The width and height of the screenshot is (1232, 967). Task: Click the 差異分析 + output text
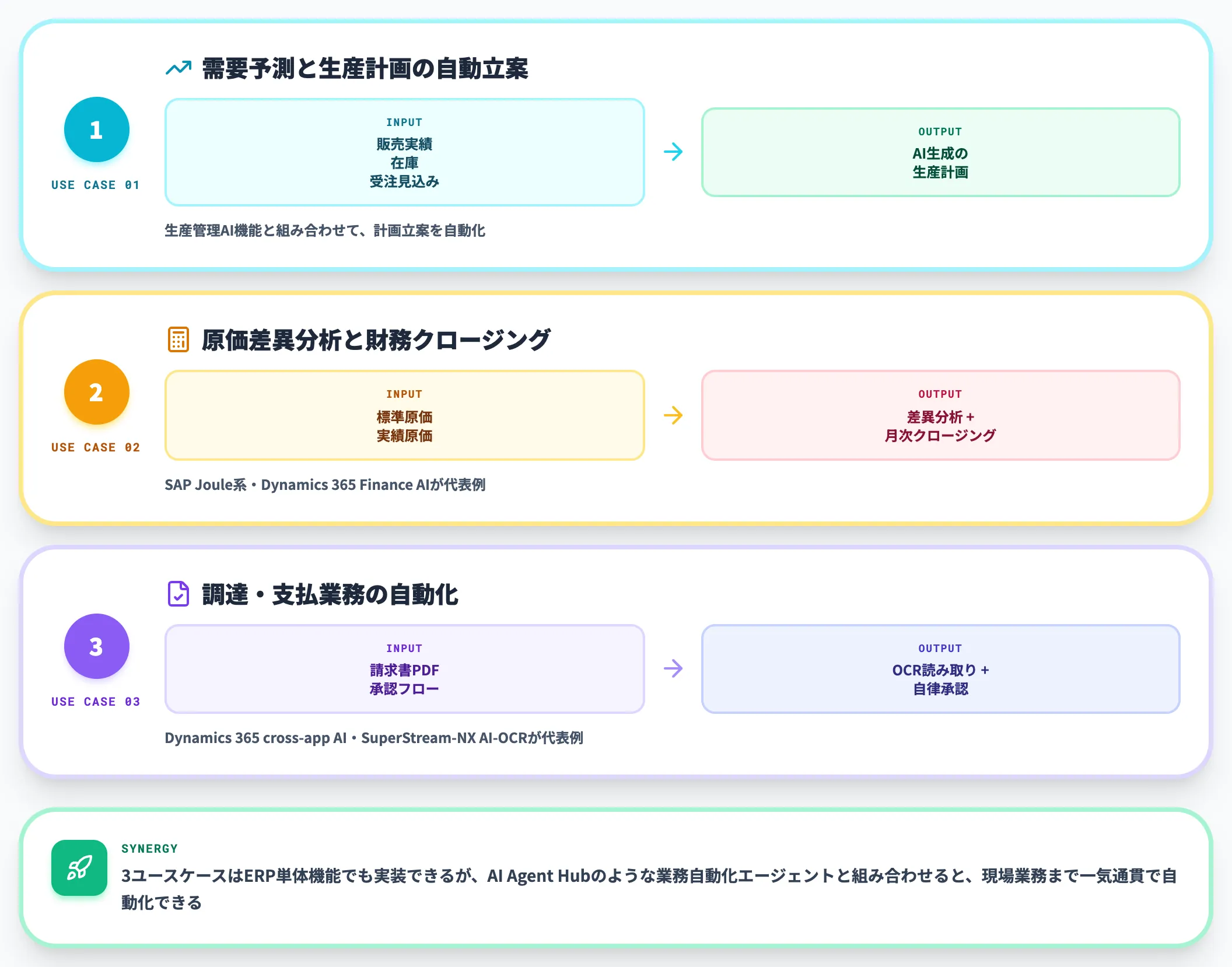pyautogui.click(x=940, y=417)
